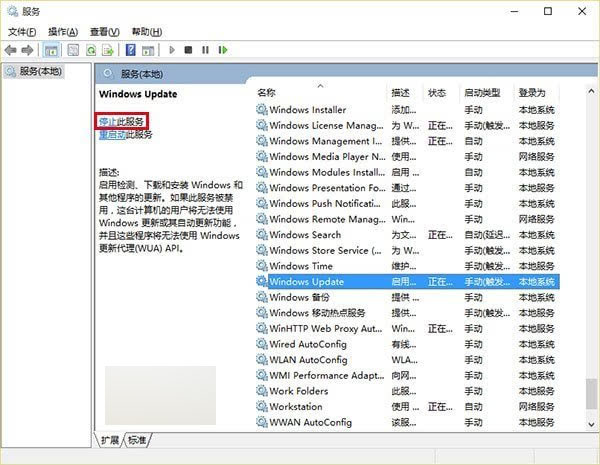This screenshot has width=600, height=465.
Task: Switch to the 扩展 tab
Action: pos(110,440)
